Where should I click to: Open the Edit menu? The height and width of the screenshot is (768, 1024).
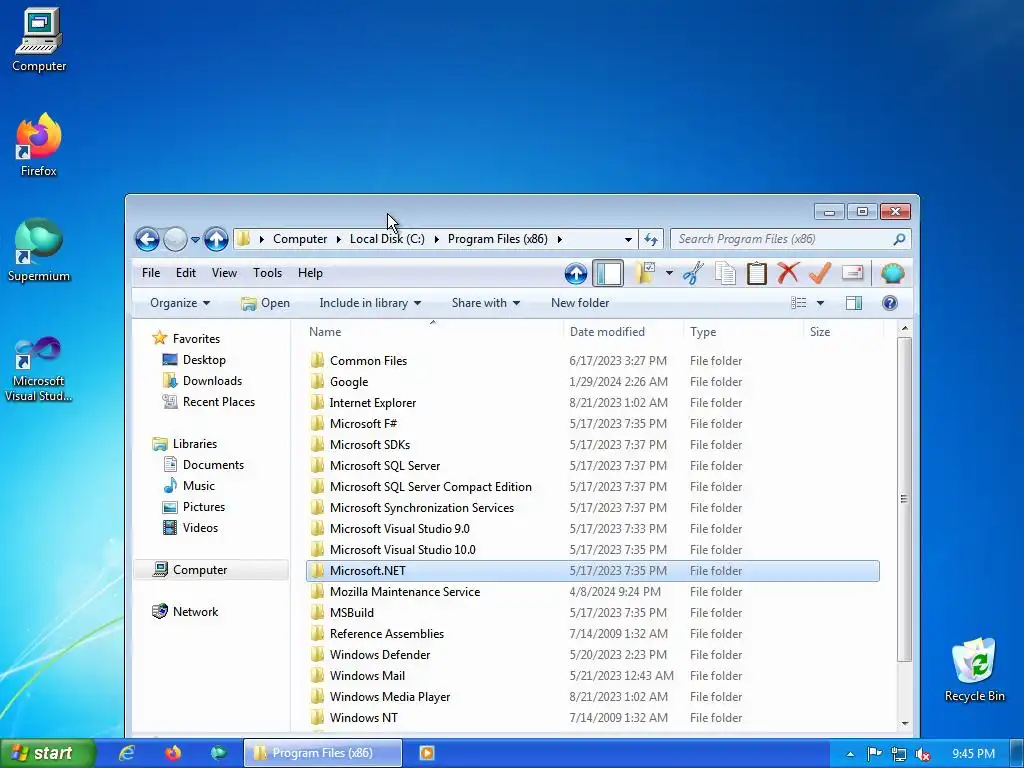pos(185,273)
